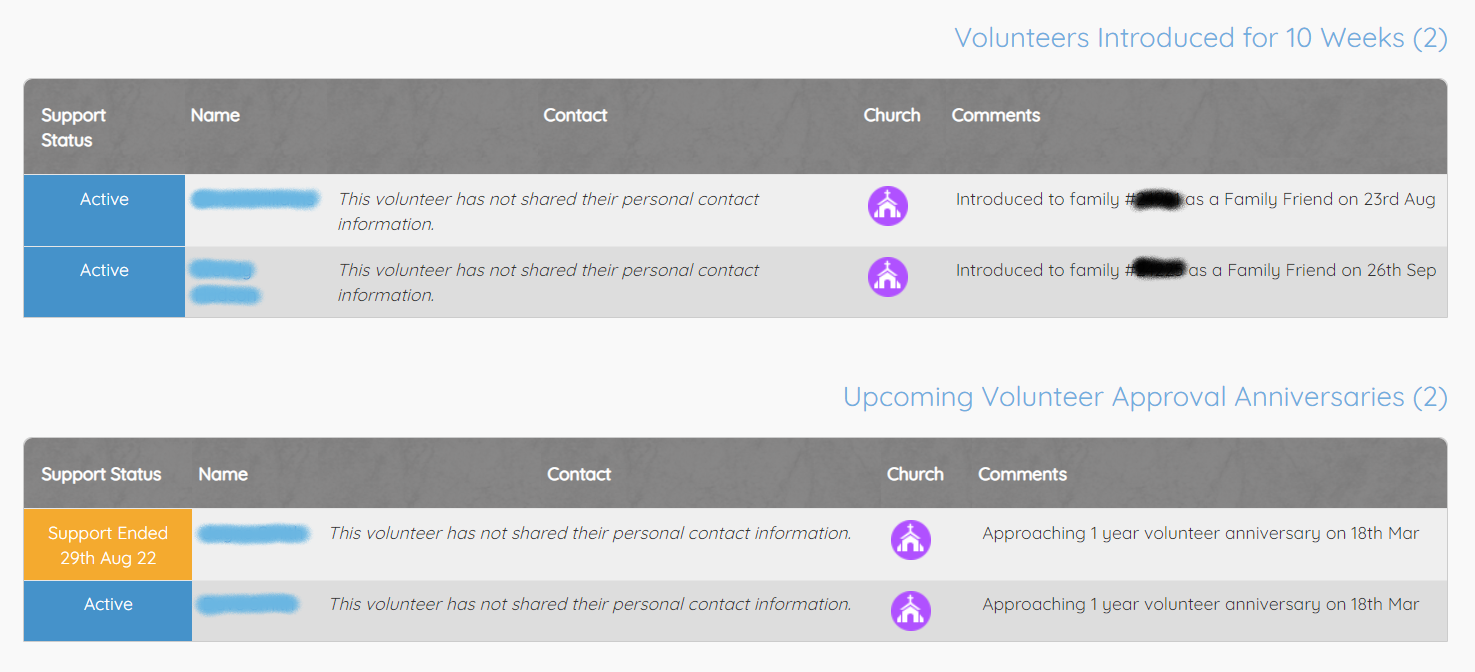Viewport: 1475px width, 672px height.
Task: Open the Active volunteer's name in anniversaries table
Action: 247,604
